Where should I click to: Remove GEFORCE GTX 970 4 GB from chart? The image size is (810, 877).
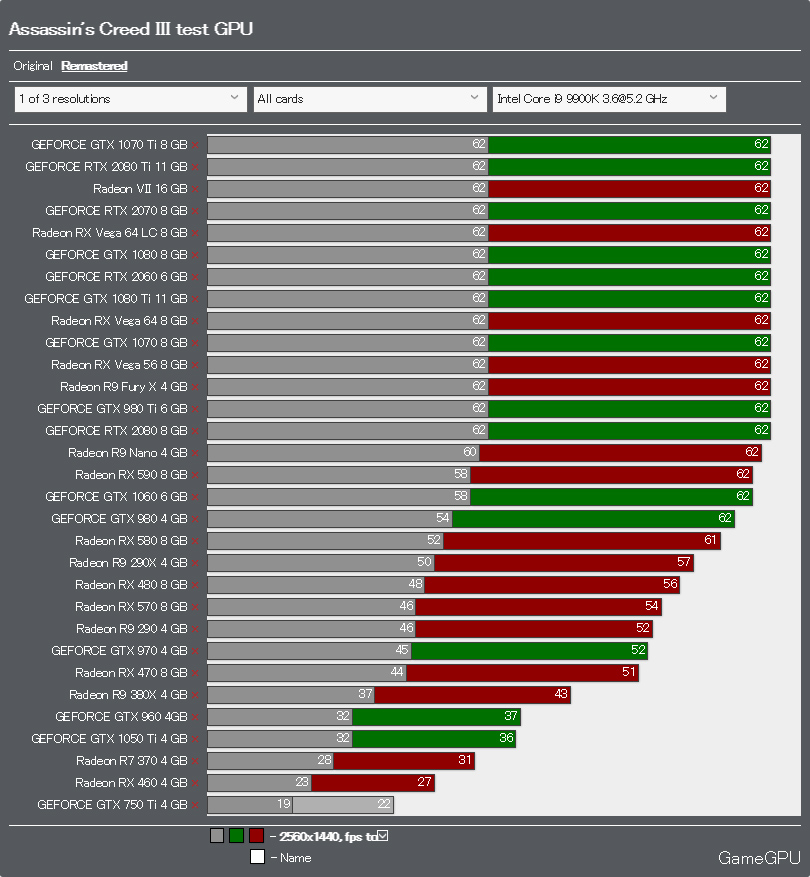click(195, 651)
